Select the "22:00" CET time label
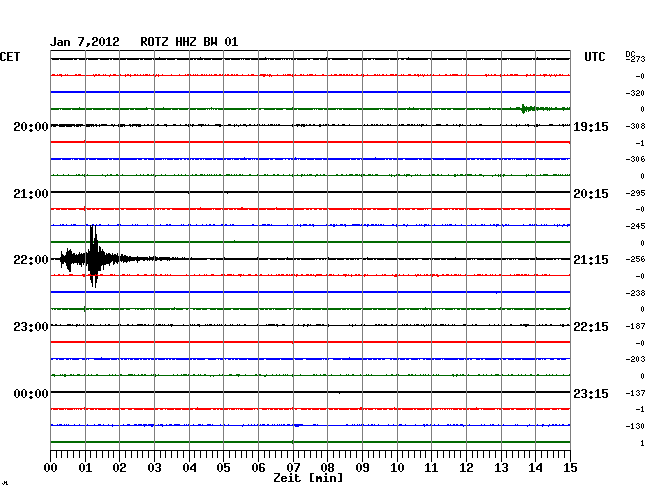The width and height of the screenshot is (650, 494). [x=31, y=260]
